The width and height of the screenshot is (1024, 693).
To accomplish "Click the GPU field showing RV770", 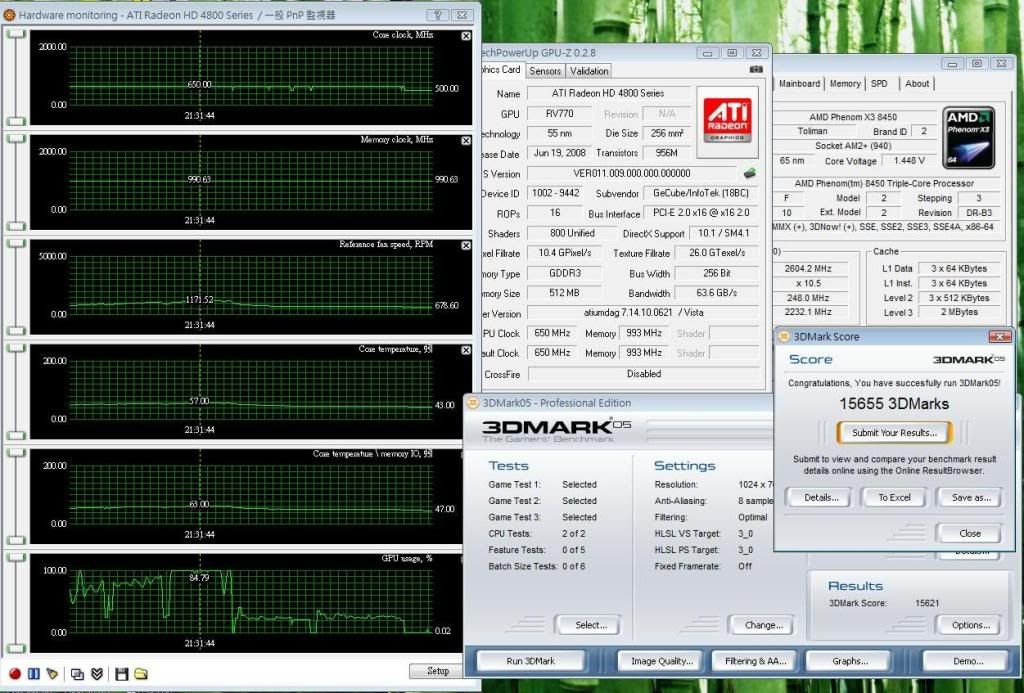I will point(560,114).
